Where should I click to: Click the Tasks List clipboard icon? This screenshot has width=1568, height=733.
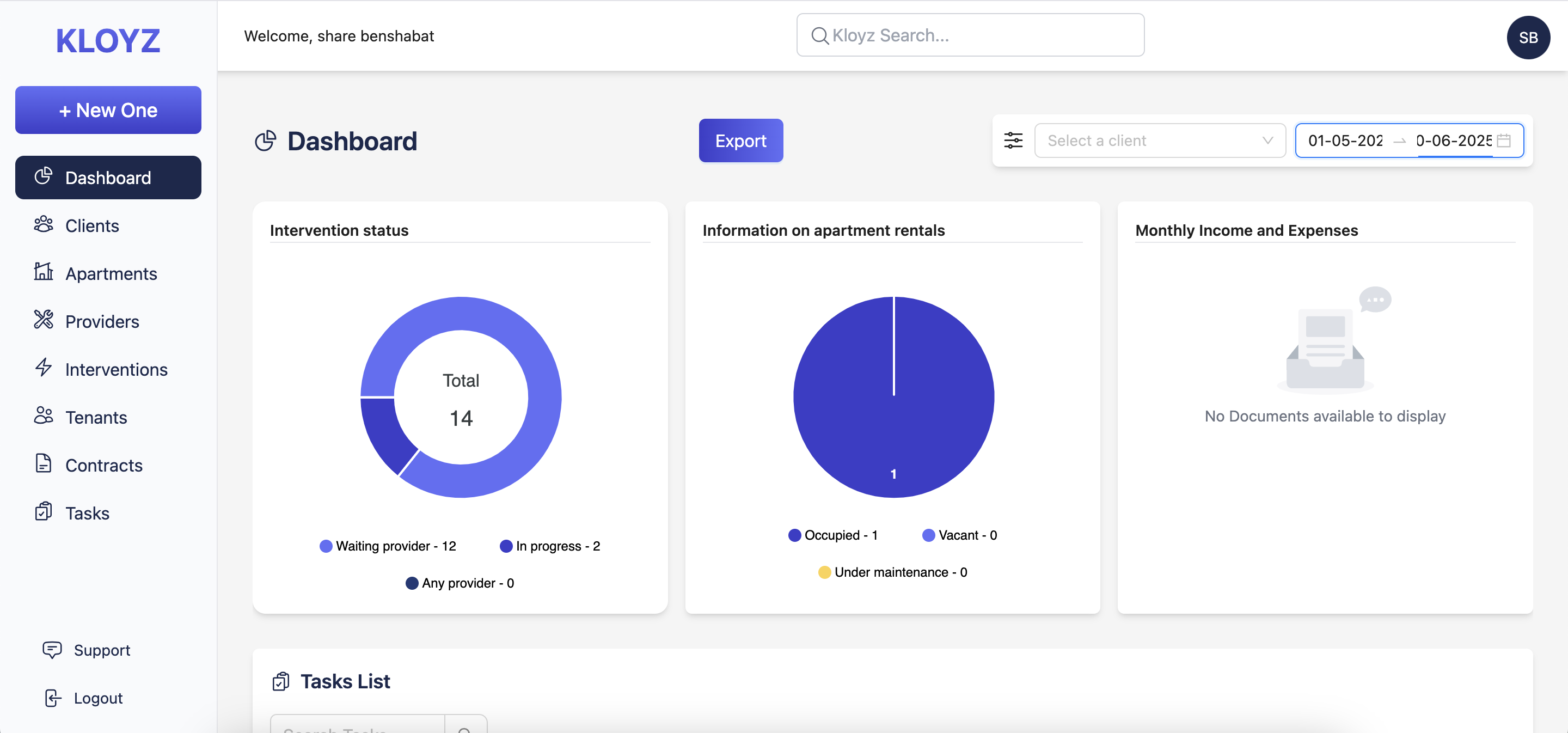click(280, 681)
